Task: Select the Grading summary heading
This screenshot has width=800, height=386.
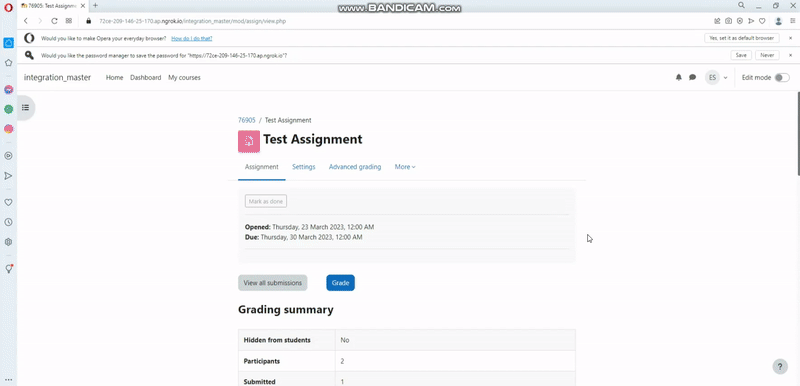Action: coord(286,310)
